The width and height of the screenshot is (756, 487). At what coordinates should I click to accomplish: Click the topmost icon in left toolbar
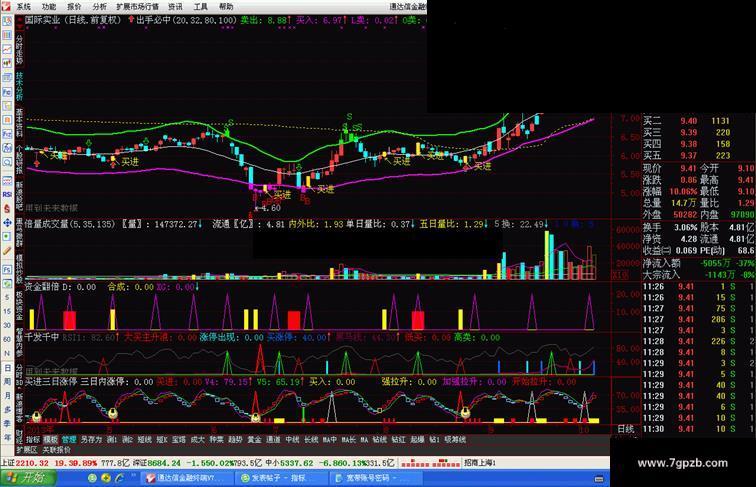click(7, 21)
